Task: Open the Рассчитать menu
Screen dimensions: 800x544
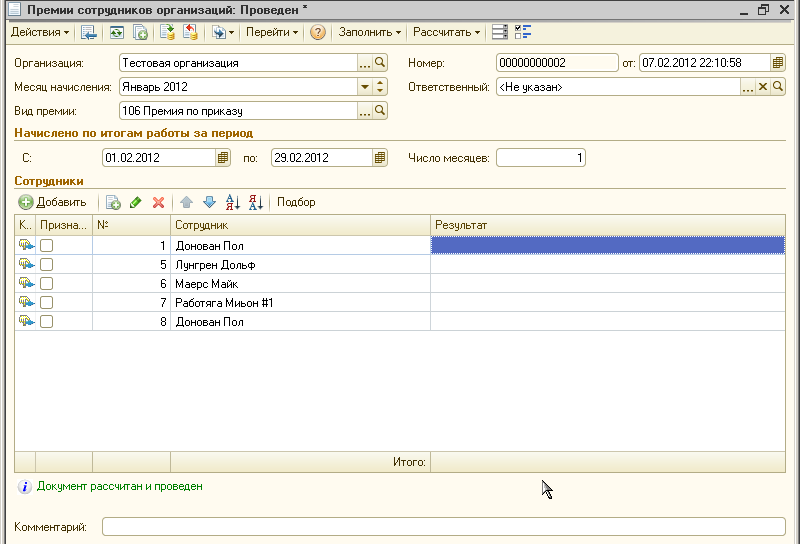Action: [446, 32]
